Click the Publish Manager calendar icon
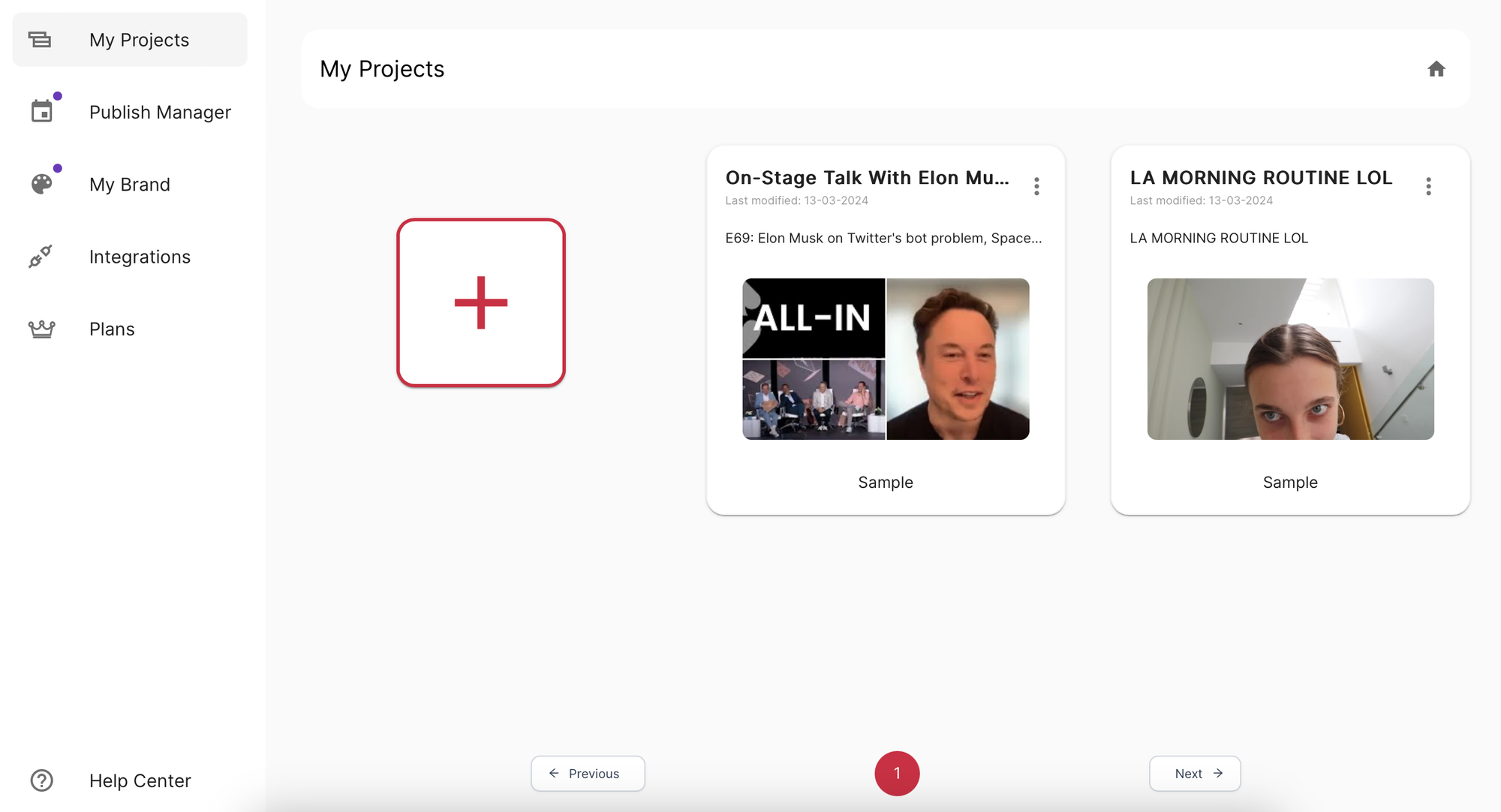 pyautogui.click(x=42, y=112)
